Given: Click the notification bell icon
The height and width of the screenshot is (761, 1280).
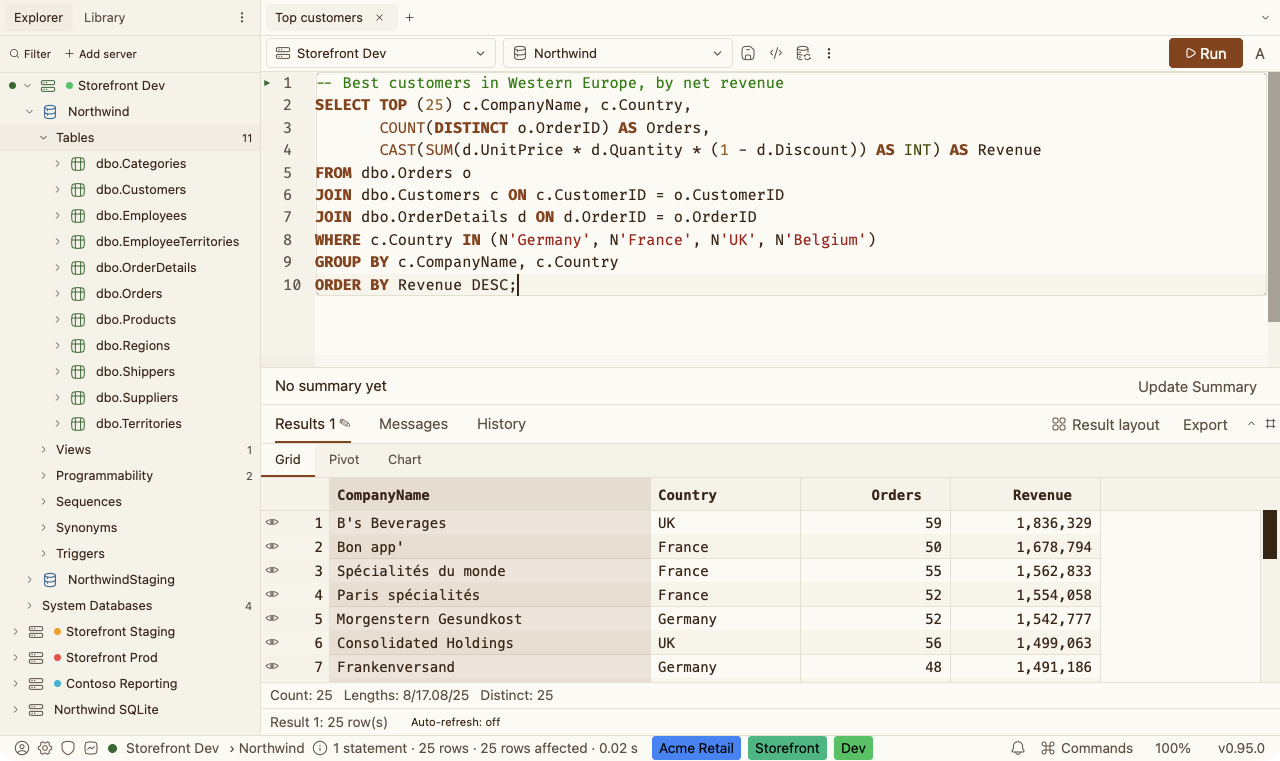Looking at the screenshot, I should (x=1018, y=748).
